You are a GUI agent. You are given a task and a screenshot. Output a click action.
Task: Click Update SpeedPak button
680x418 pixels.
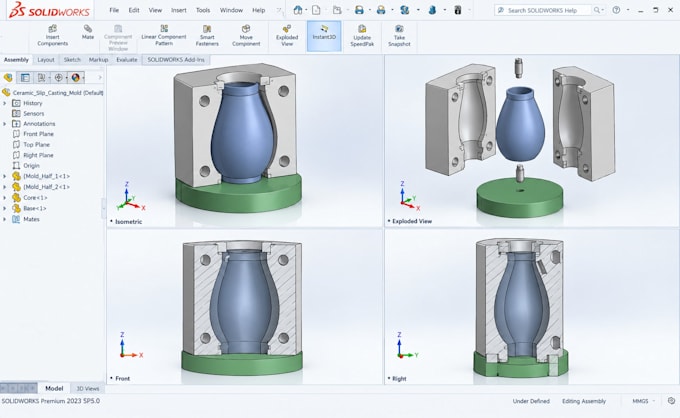pyautogui.click(x=362, y=35)
